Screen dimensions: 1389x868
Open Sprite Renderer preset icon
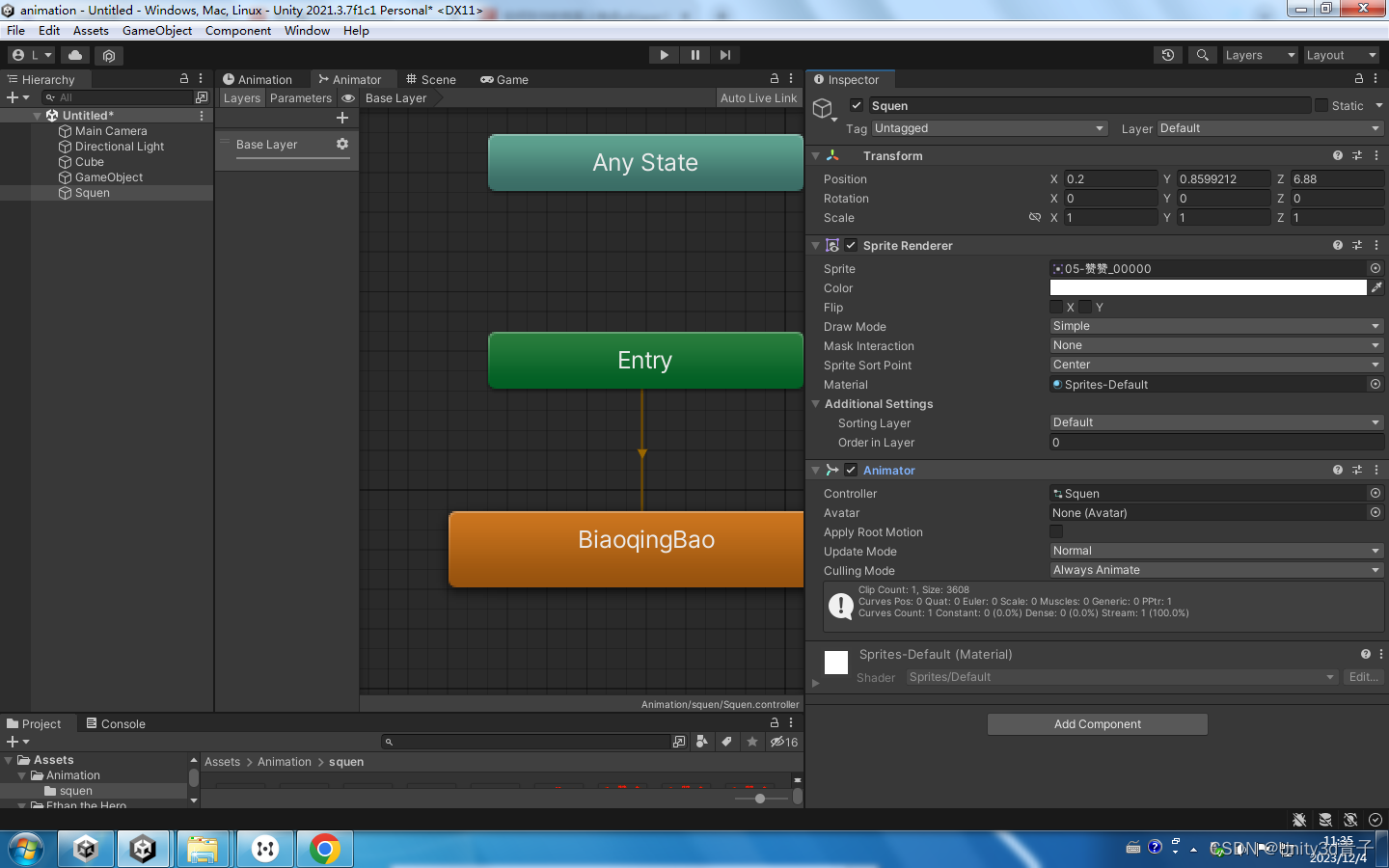coord(1357,245)
